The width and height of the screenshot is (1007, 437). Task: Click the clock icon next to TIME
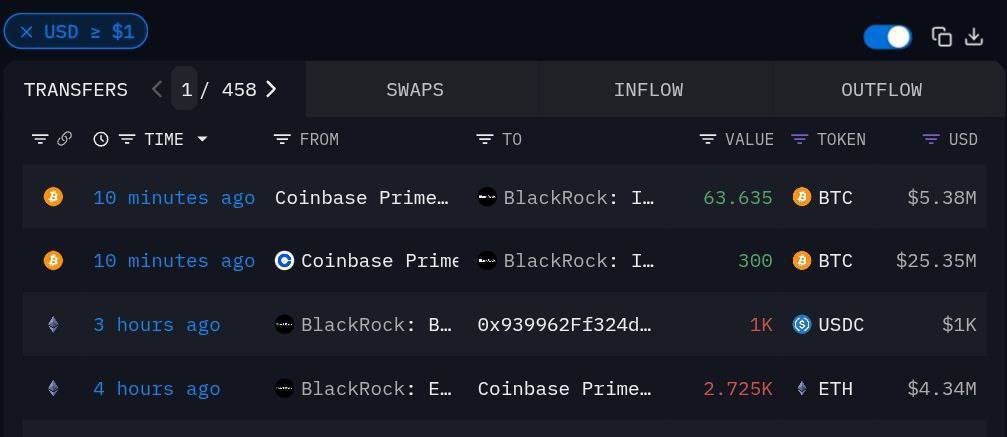click(x=101, y=139)
